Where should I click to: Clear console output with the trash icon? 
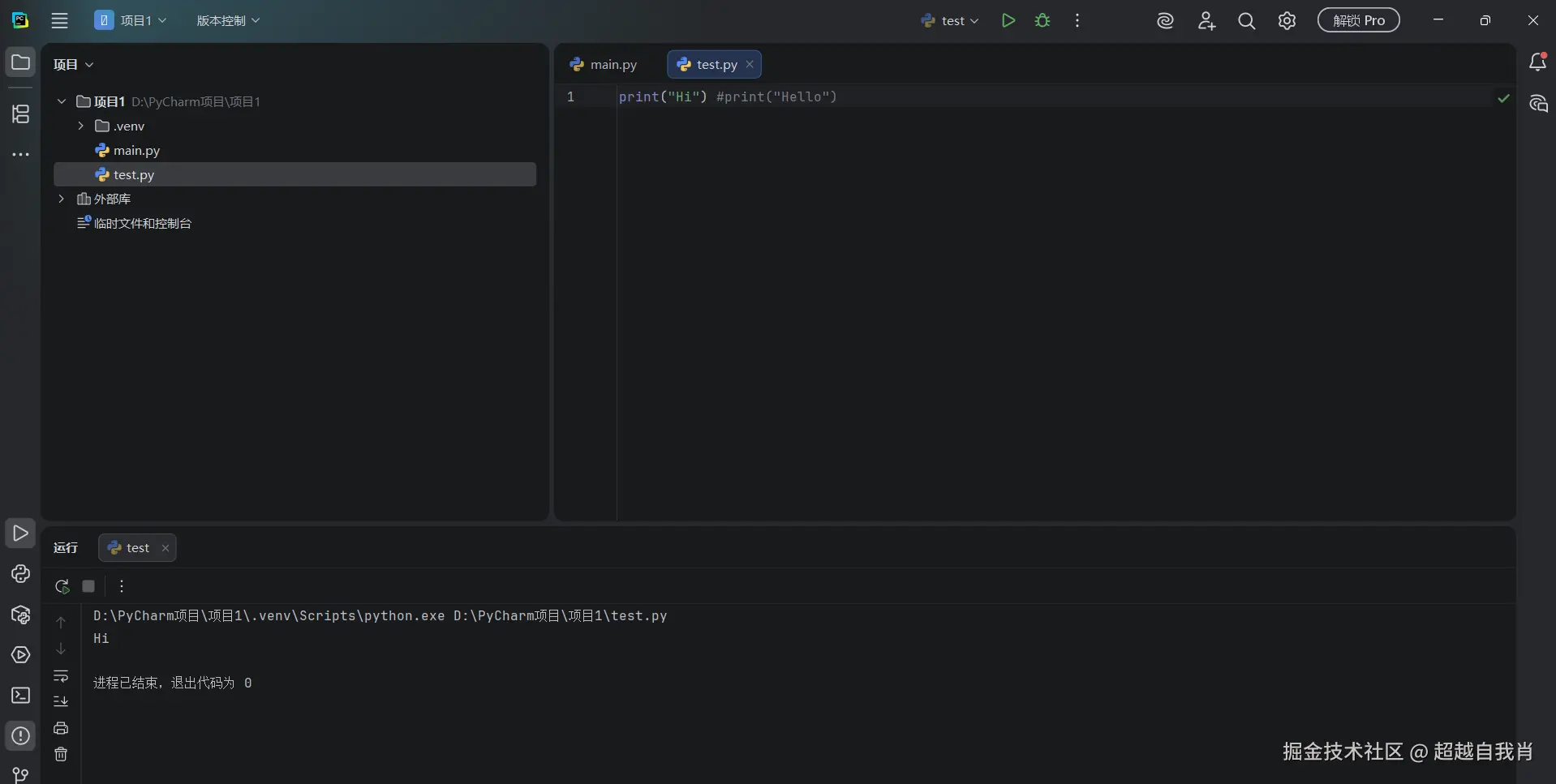[x=61, y=755]
